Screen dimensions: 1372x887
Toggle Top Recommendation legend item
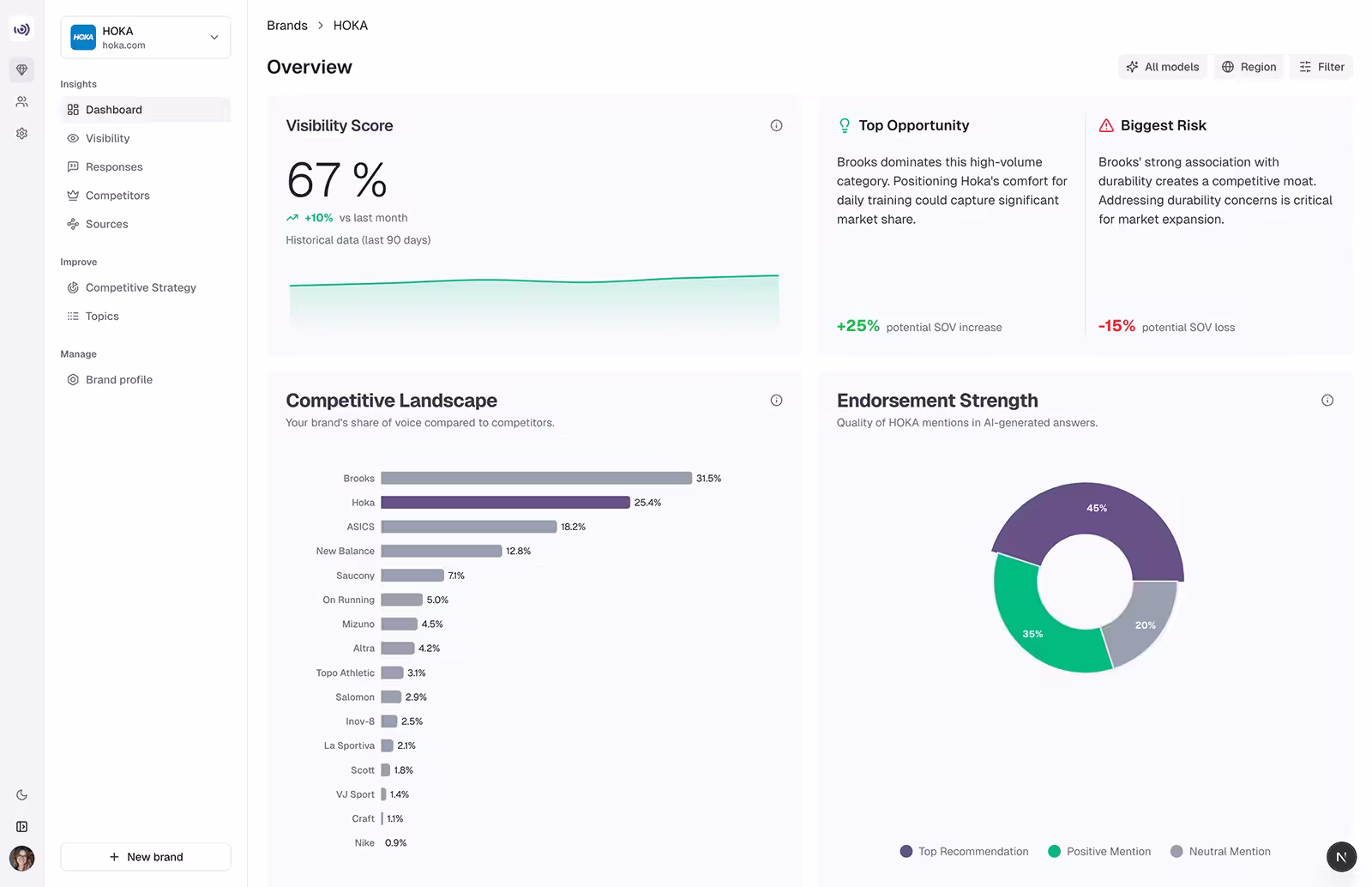click(x=964, y=852)
